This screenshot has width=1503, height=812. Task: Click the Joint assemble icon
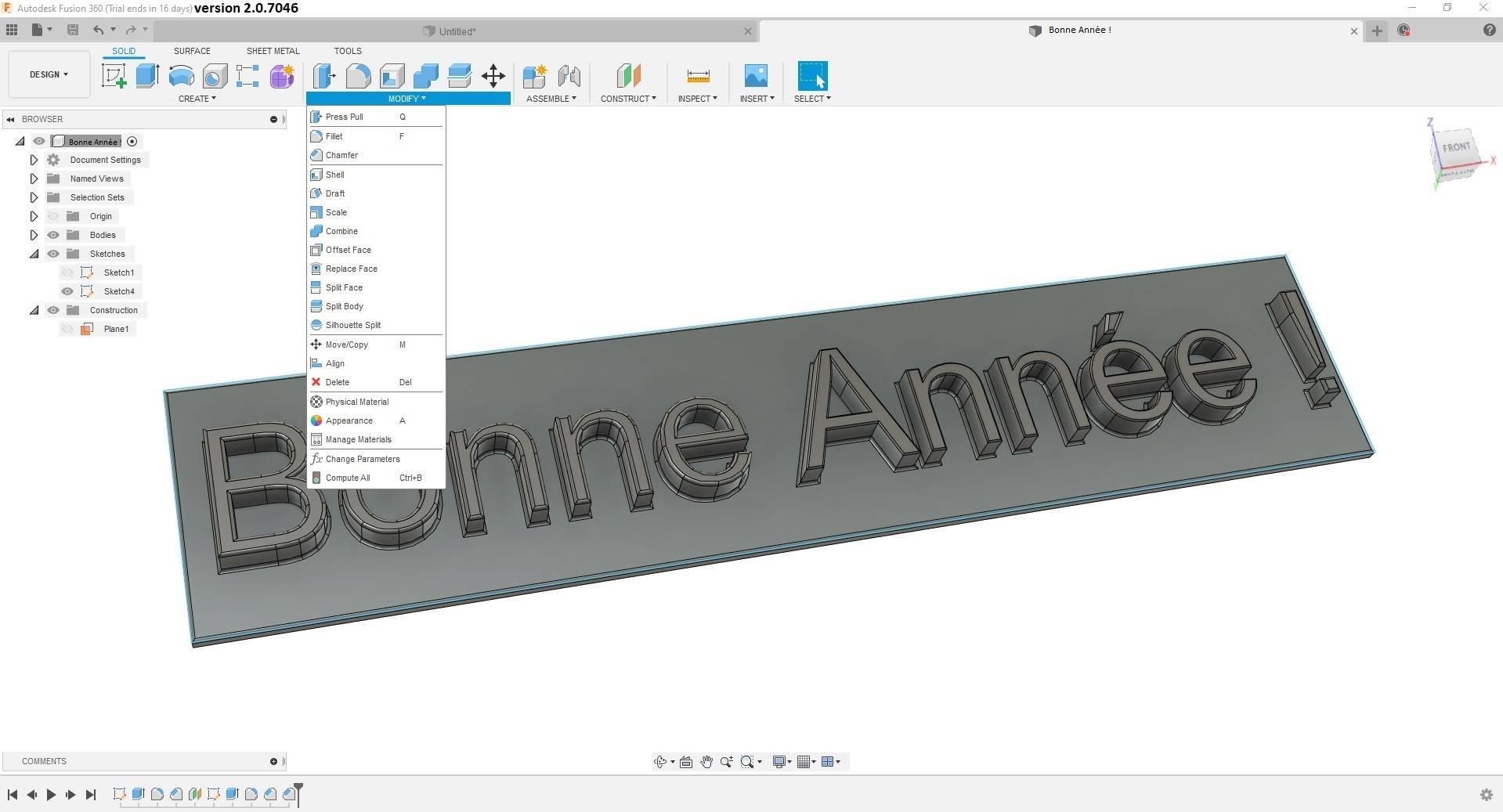click(x=569, y=76)
